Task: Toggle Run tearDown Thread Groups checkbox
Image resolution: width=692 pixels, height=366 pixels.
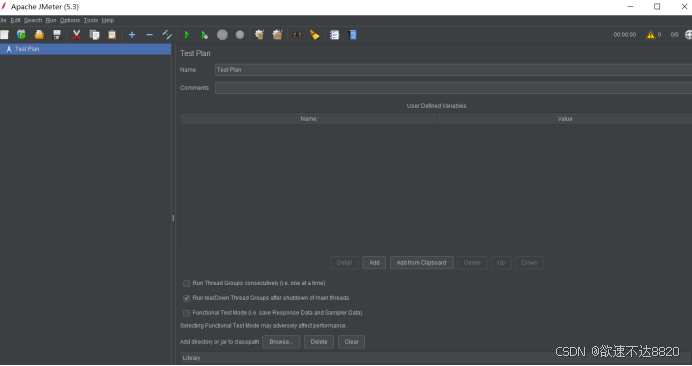Action: pyautogui.click(x=186, y=298)
